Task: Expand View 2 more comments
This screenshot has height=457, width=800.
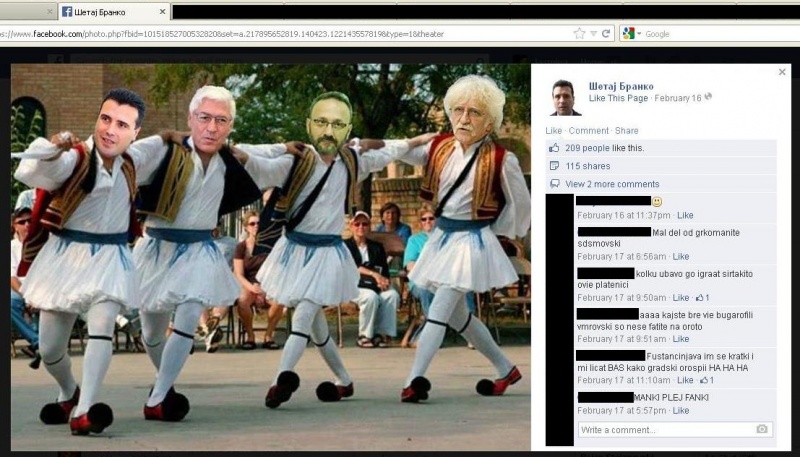Action: [612, 184]
